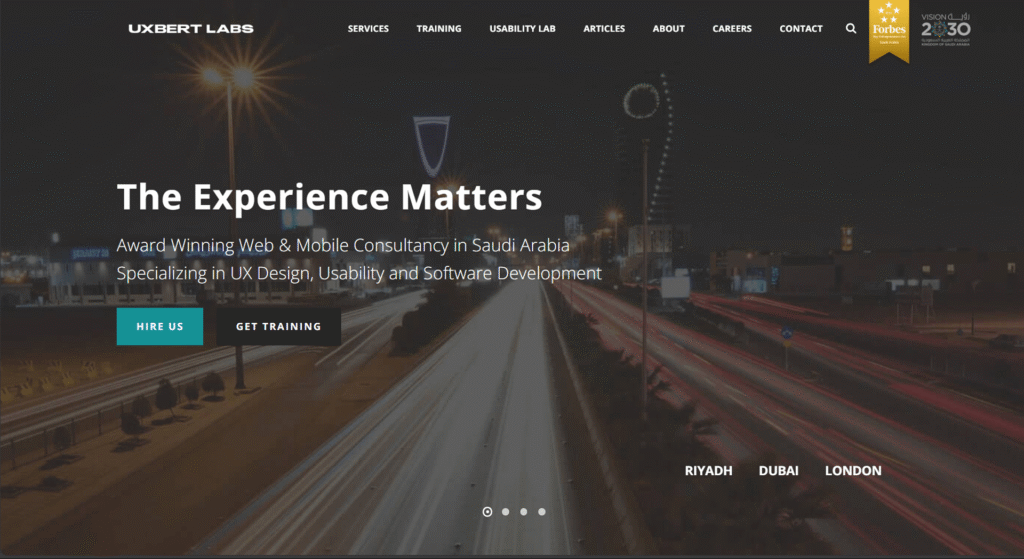Image resolution: width=1024 pixels, height=559 pixels.
Task: Click the UXBERT LABS logo
Action: 191,29
